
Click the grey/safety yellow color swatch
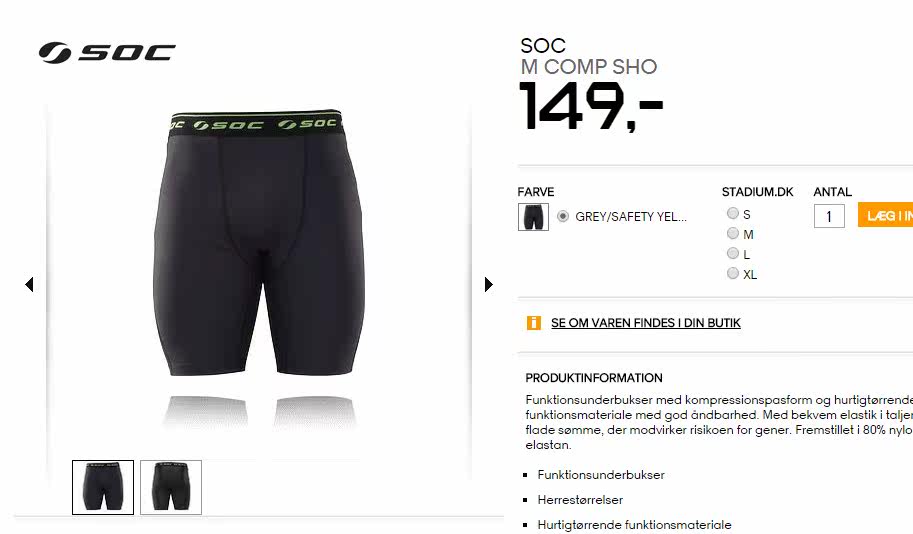pyautogui.click(x=533, y=217)
